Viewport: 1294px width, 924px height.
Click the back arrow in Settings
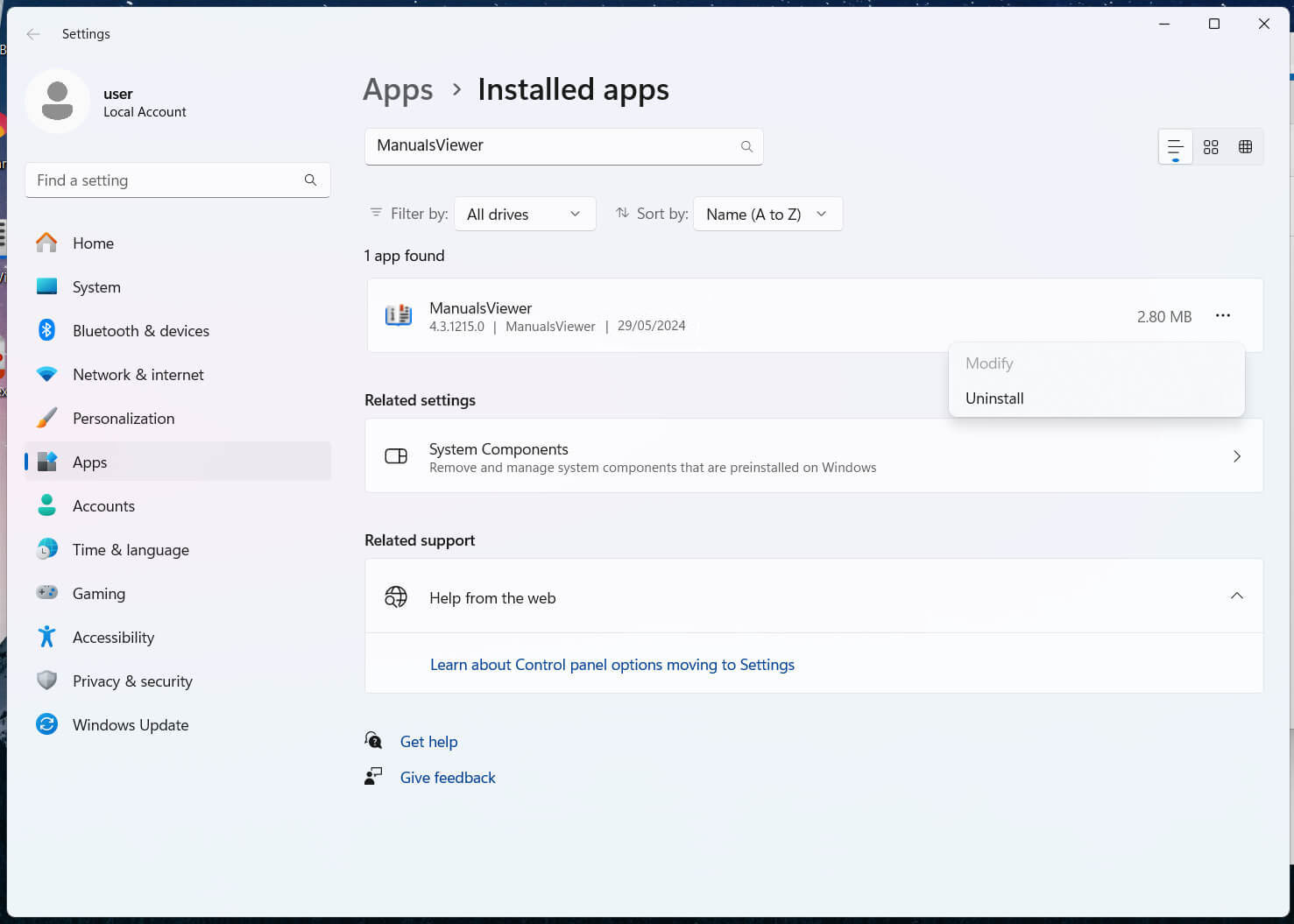pyautogui.click(x=33, y=34)
